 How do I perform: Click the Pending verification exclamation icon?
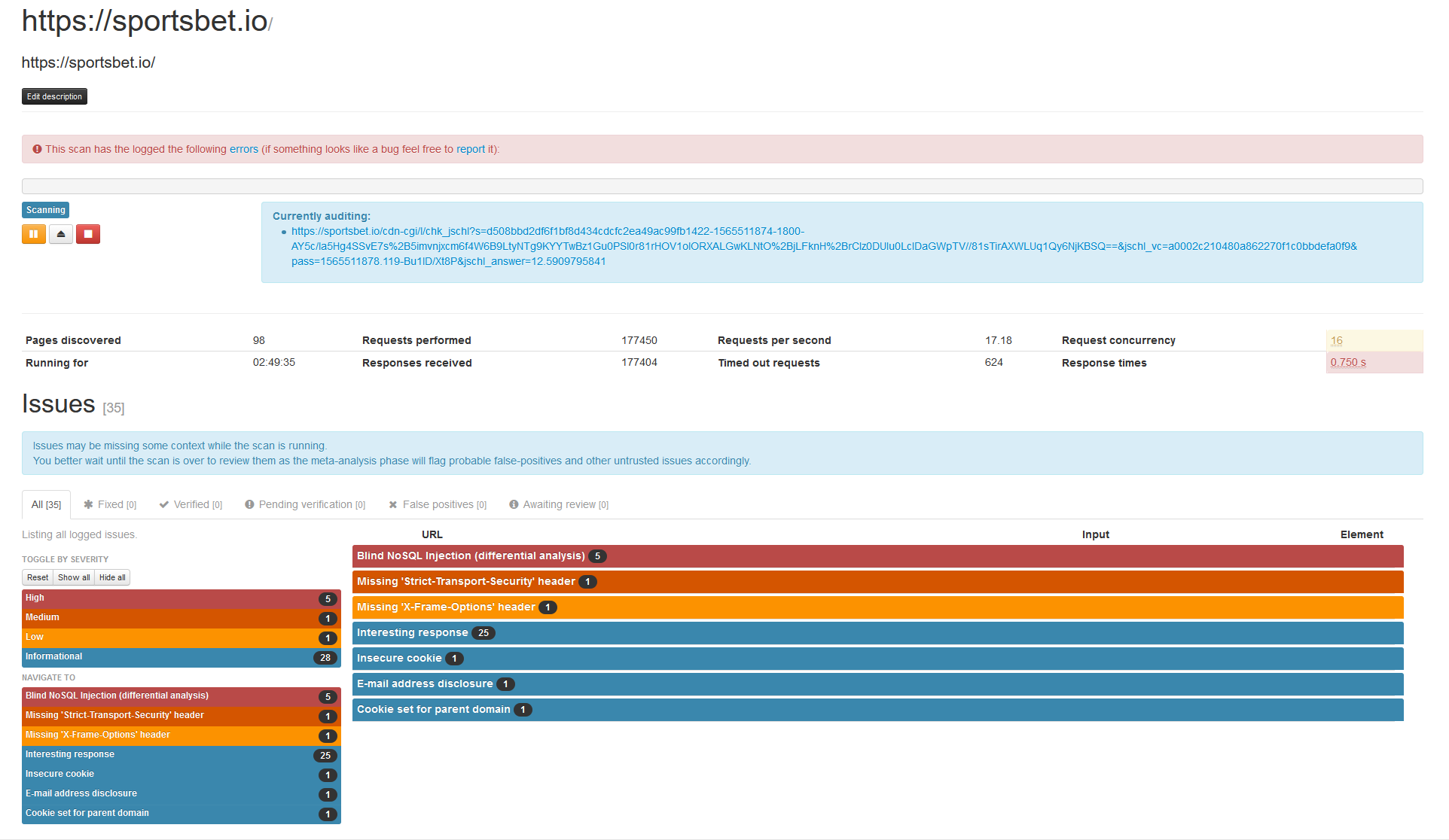249,504
